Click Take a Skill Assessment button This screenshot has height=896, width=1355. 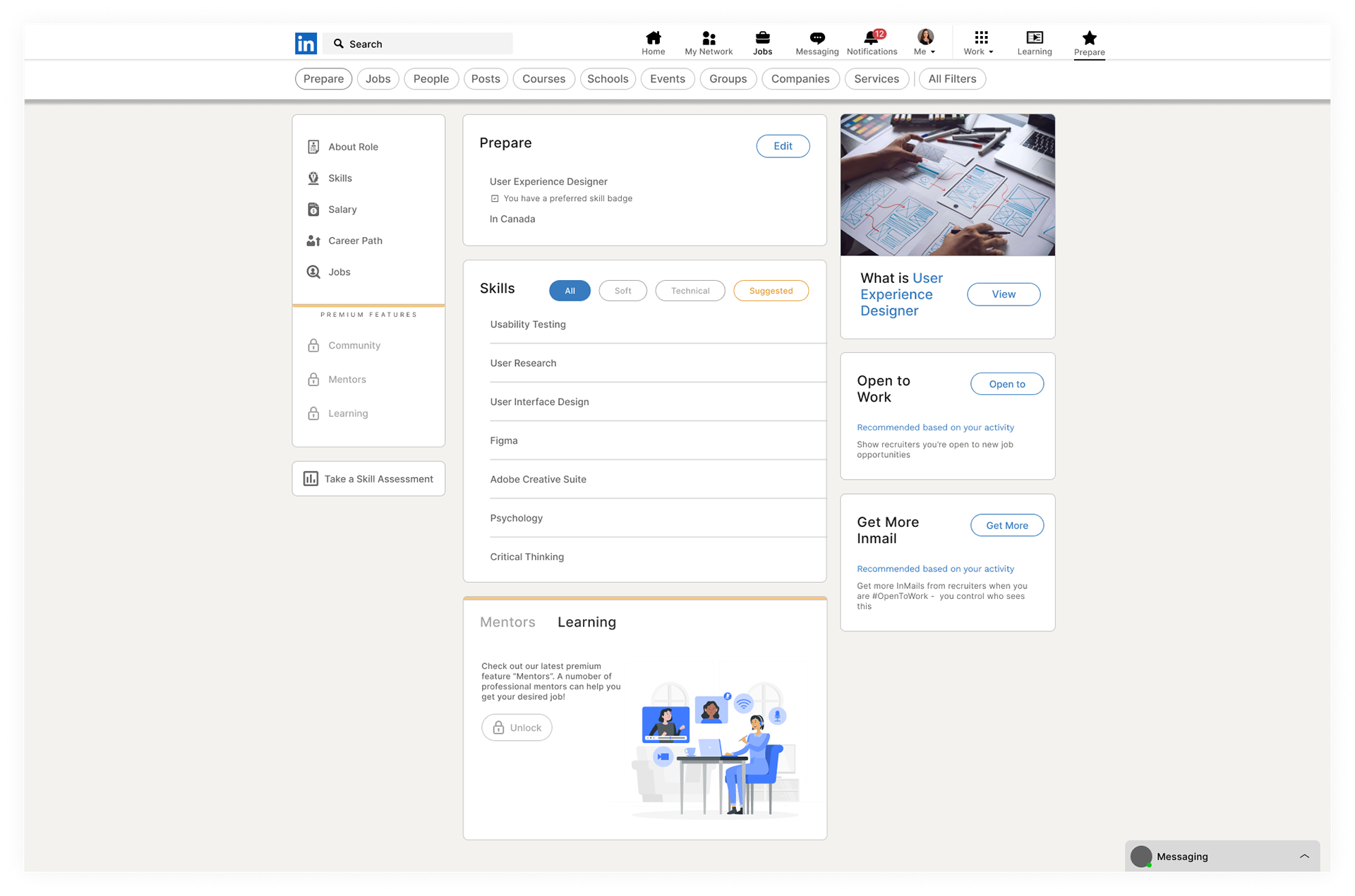[368, 479]
